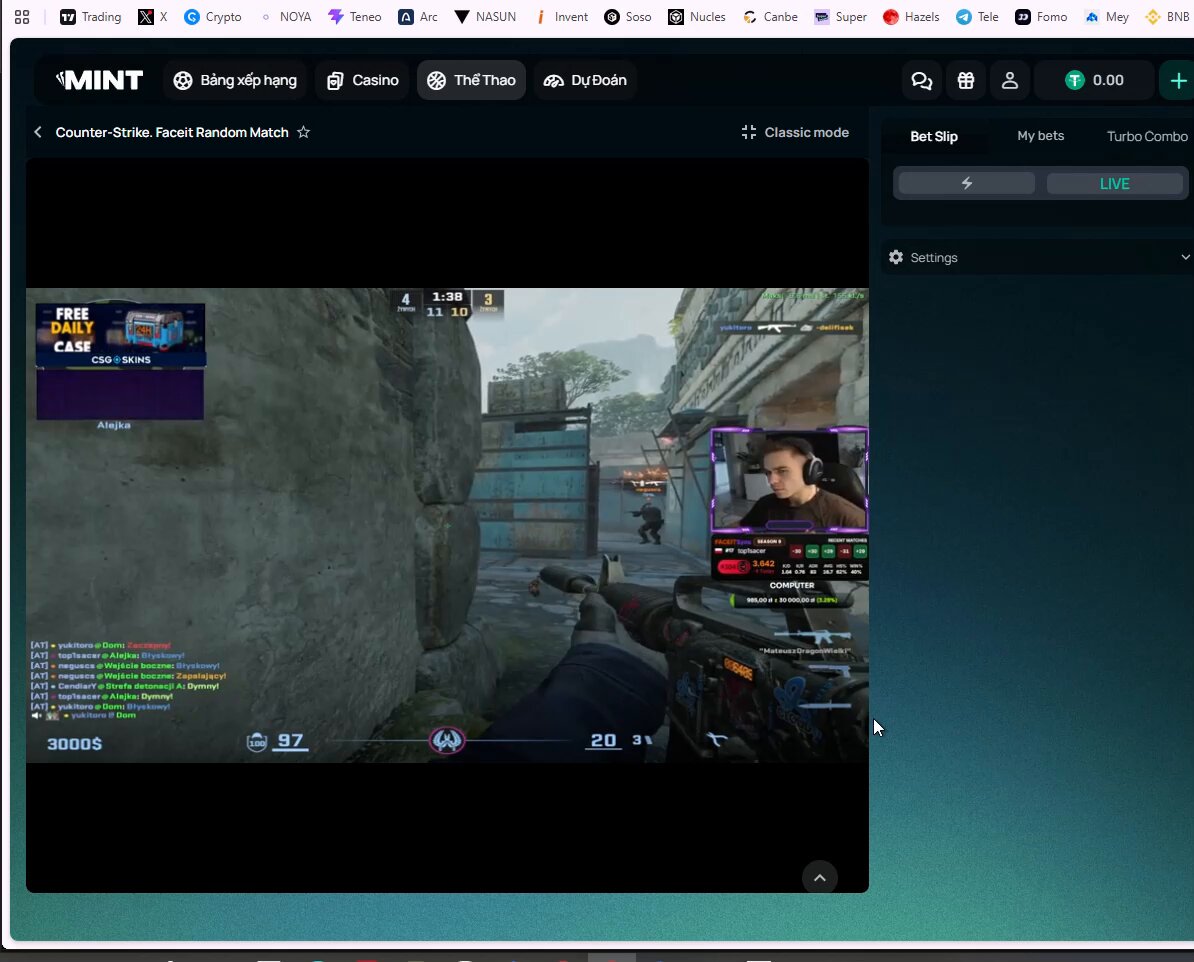Open the Bảng xếp hạng menu
The image size is (1194, 962).
click(x=235, y=80)
